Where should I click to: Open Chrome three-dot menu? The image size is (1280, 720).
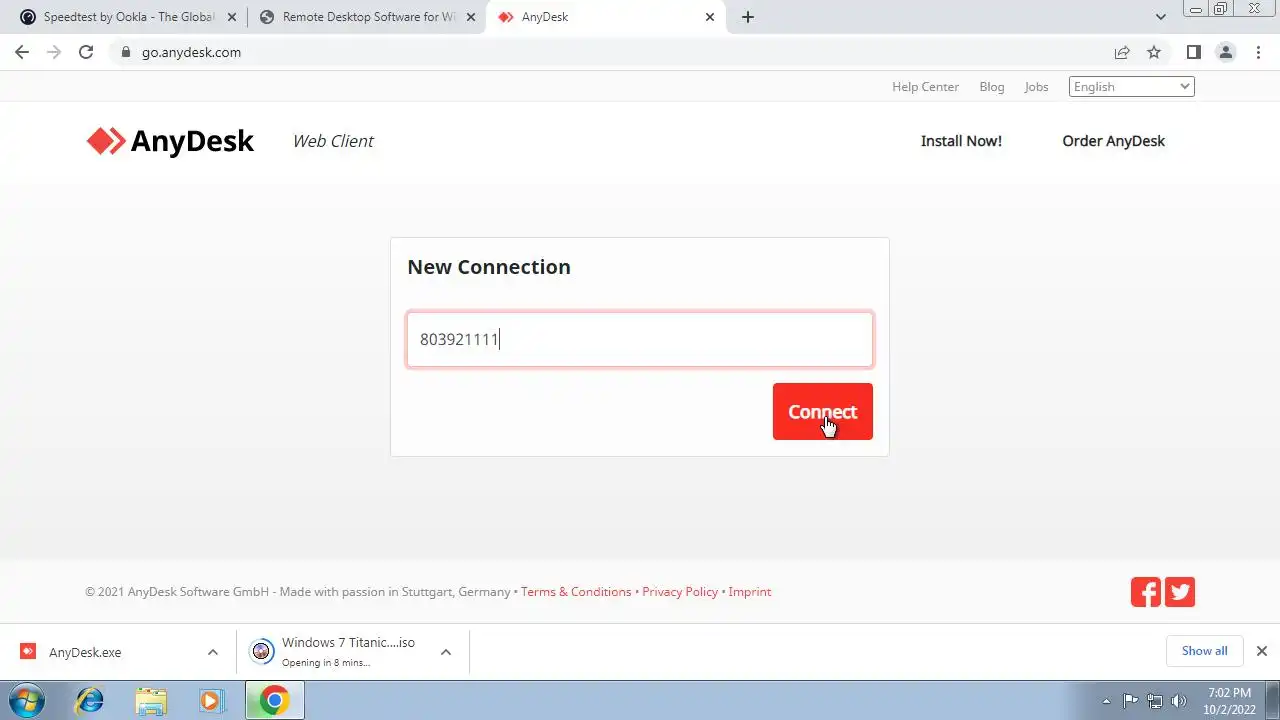coord(1257,52)
